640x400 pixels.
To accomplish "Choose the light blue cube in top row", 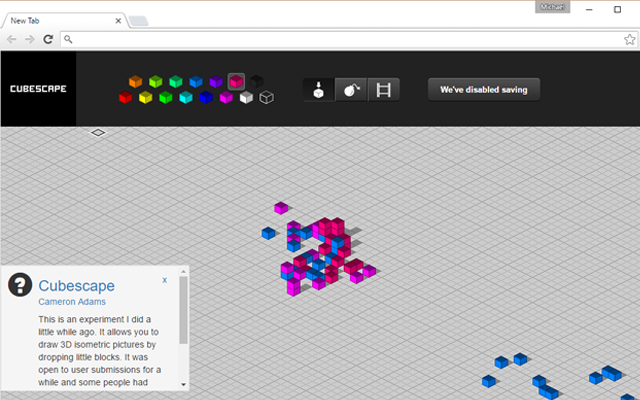I will pos(196,81).
